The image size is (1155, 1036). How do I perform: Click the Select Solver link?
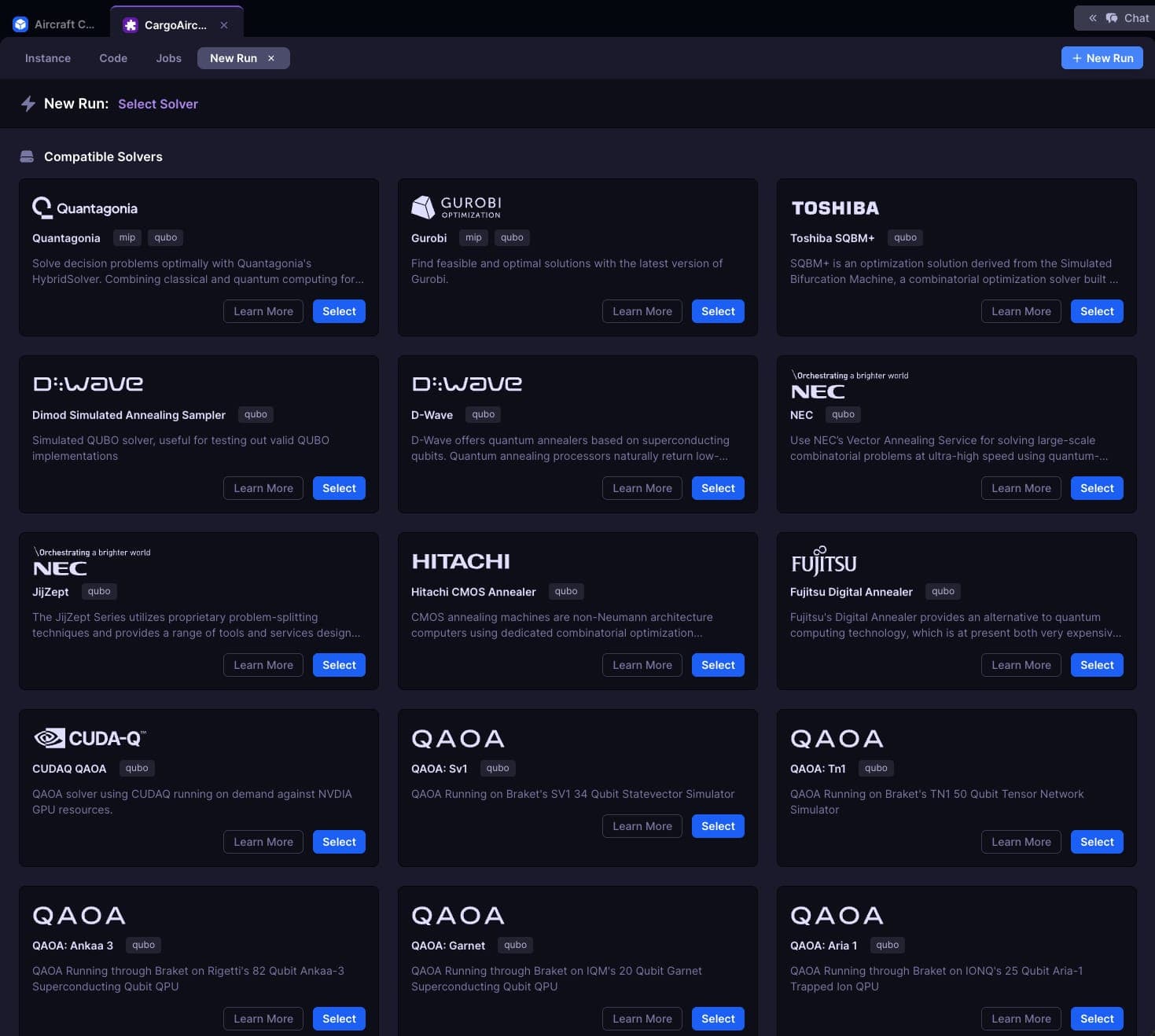coord(157,103)
